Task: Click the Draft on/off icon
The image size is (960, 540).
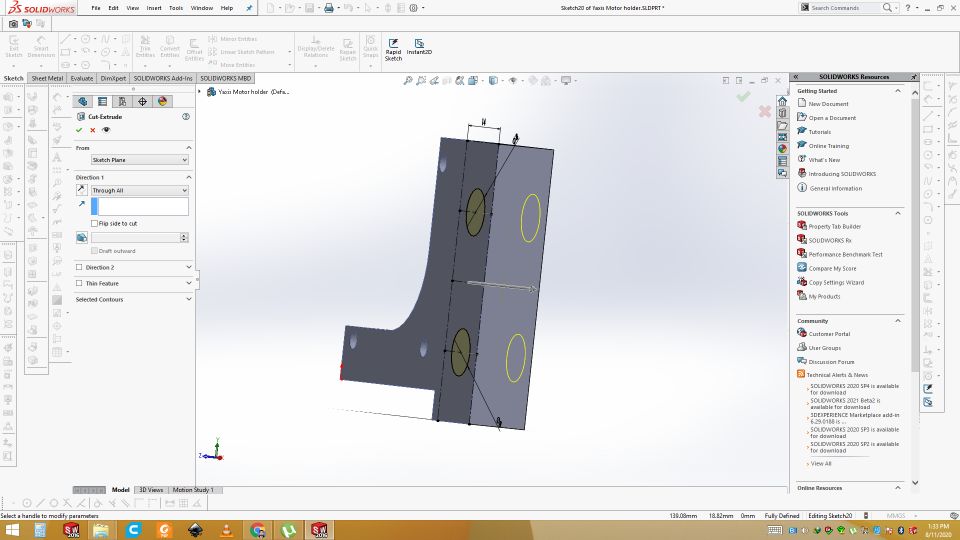Action: point(81,238)
